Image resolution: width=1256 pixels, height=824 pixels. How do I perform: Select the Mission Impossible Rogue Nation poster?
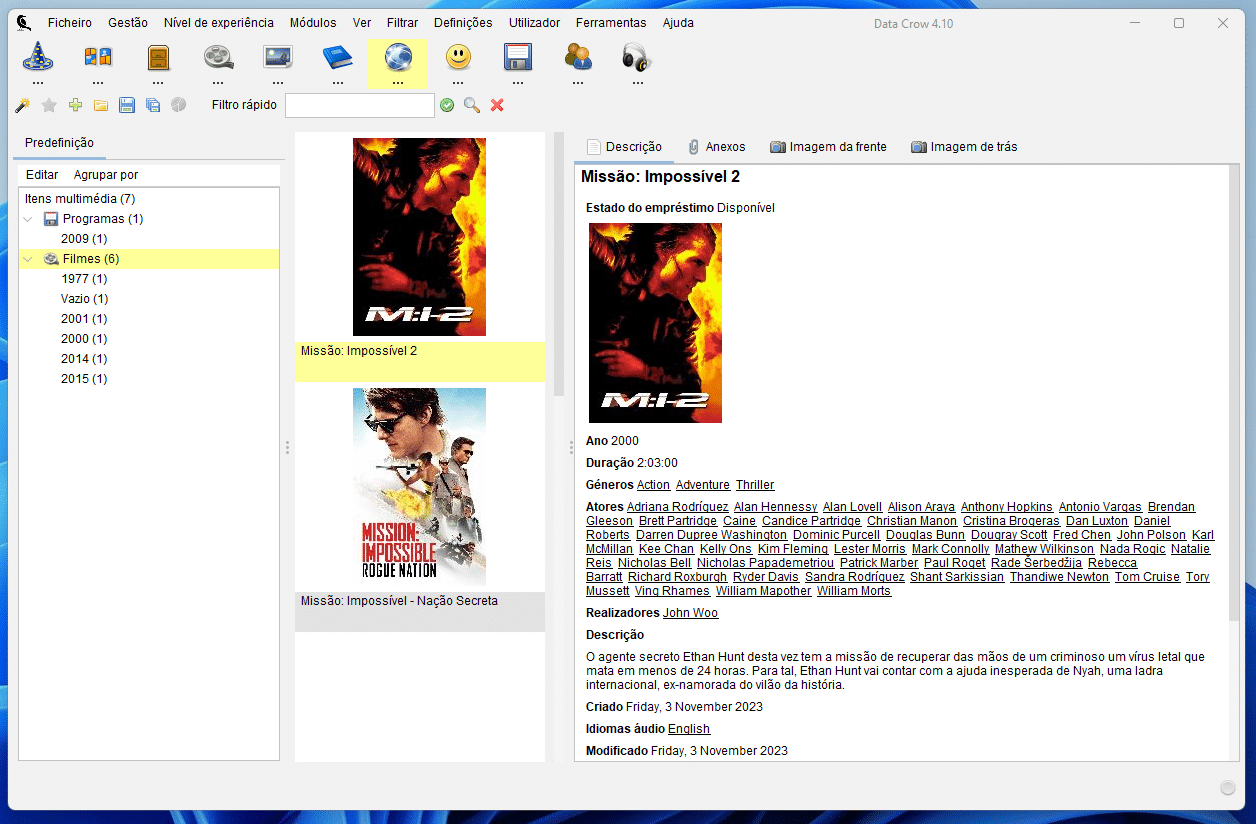point(419,487)
